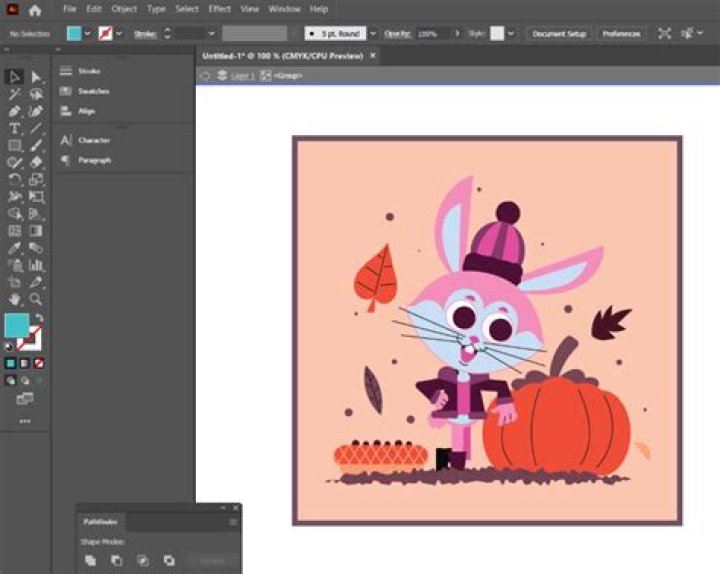720x574 pixels.
Task: Select the Lasso tool
Action: pyautogui.click(x=36, y=95)
